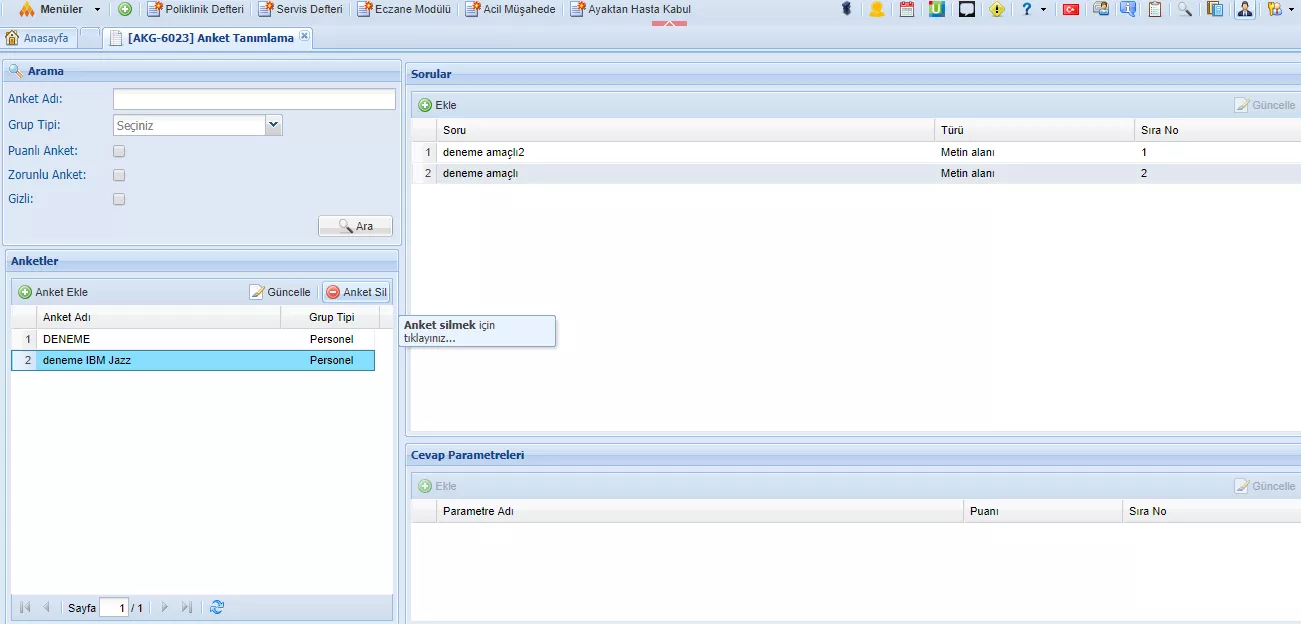Screen dimensions: 1301x624
Task: Click the Anket Sil button
Action: click(x=356, y=292)
